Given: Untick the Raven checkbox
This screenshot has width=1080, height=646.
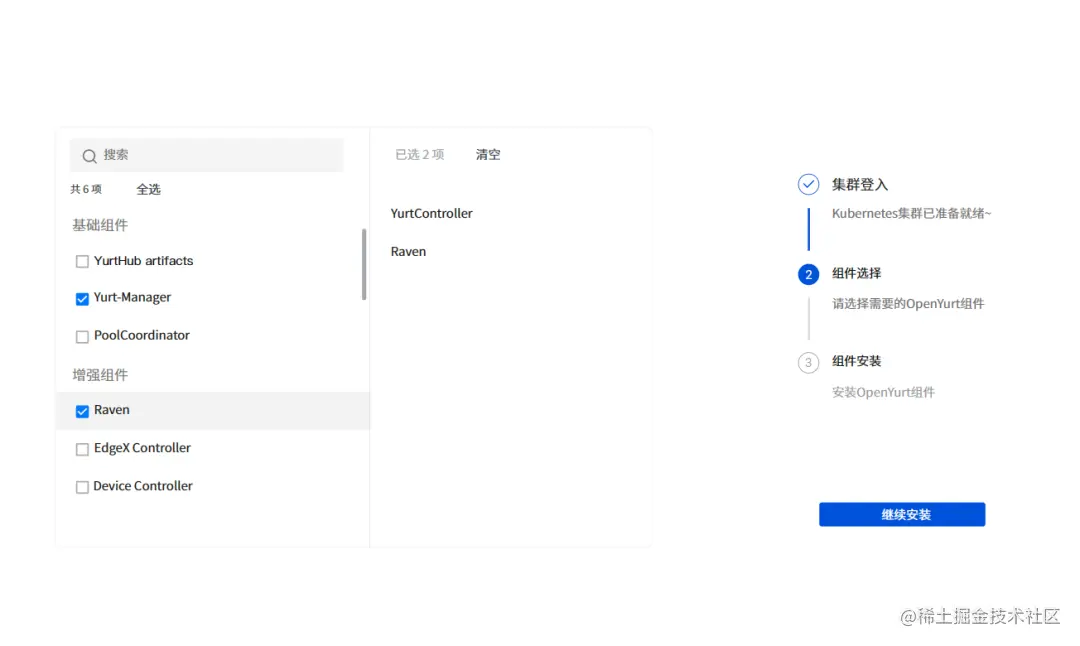Looking at the screenshot, I should (x=82, y=411).
